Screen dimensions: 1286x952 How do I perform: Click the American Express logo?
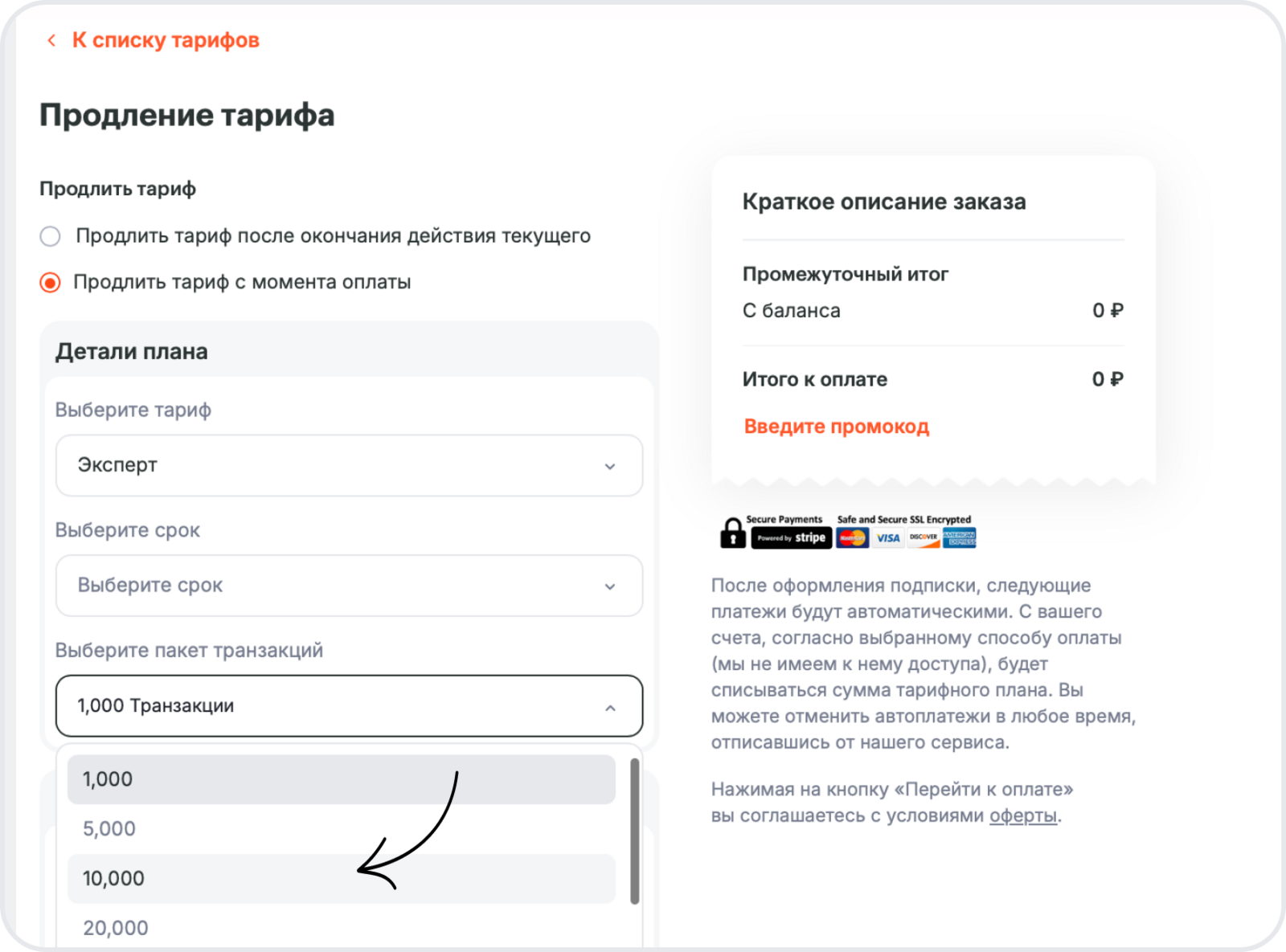960,537
